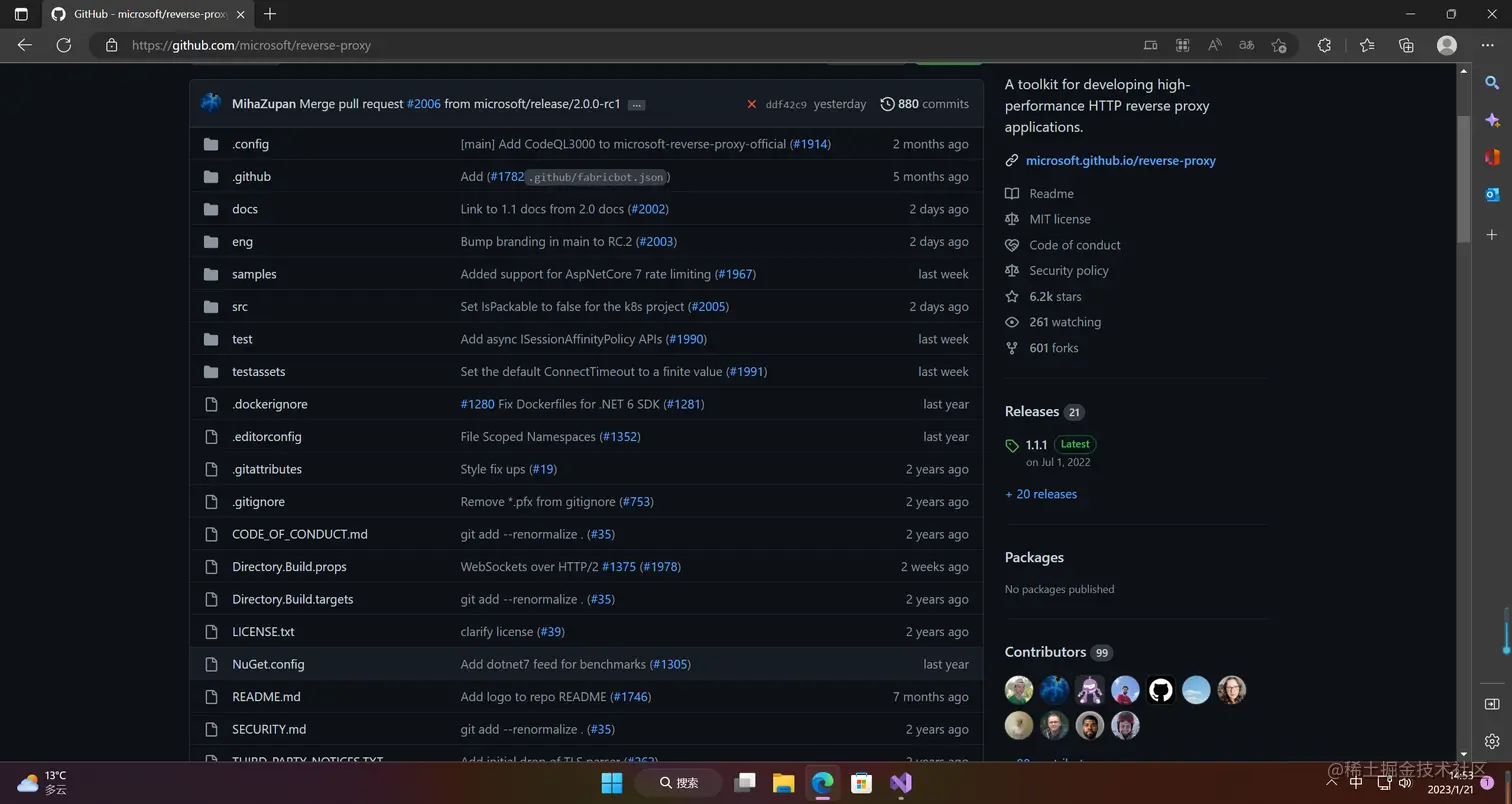Click the translate page icon
The image size is (1512, 804).
coord(1247,45)
